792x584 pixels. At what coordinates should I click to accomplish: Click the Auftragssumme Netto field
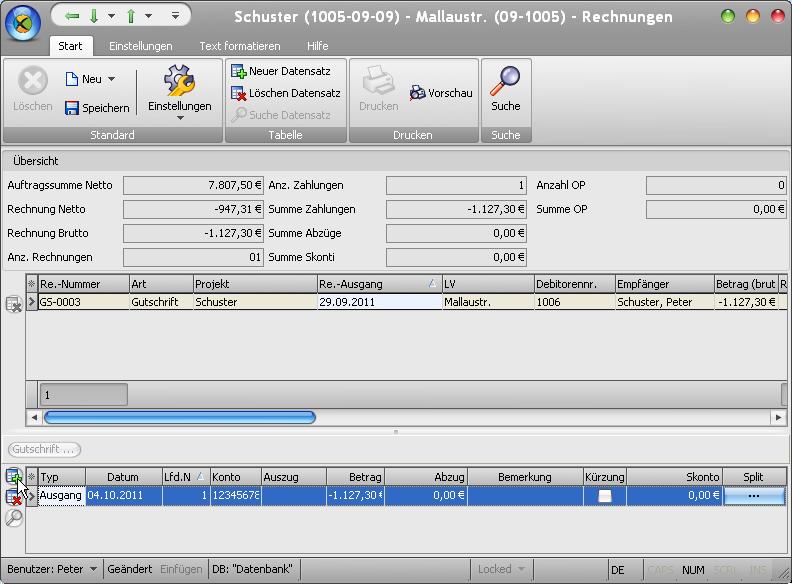point(193,185)
